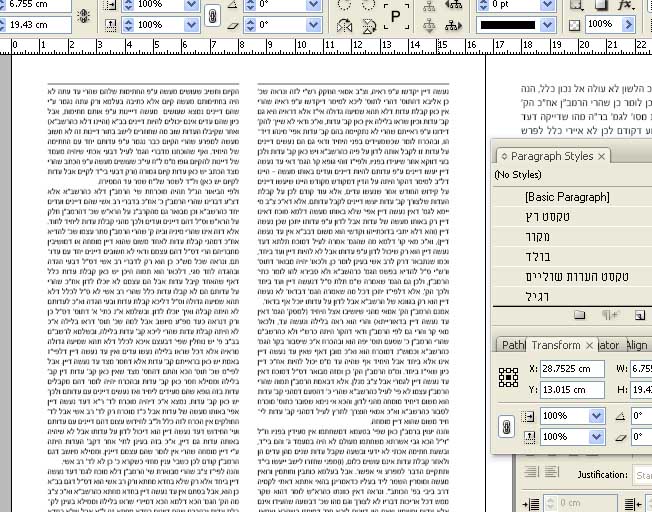The width and height of the screenshot is (652, 512).
Task: Click Select Next Object icon
Action: click(x=453, y=26)
